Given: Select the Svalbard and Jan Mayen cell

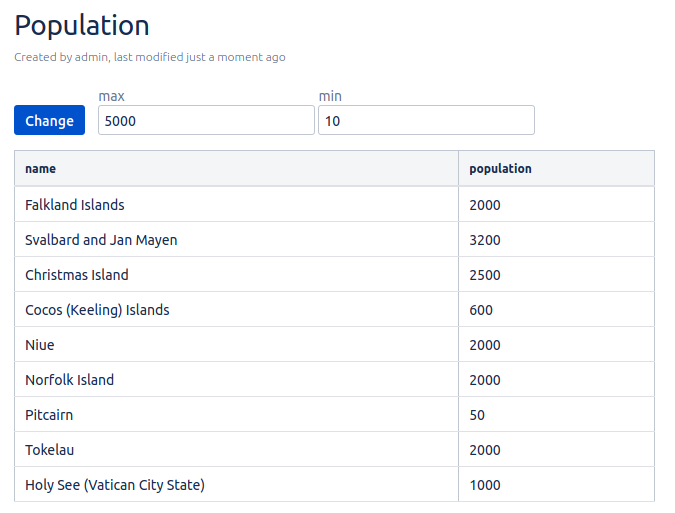Looking at the screenshot, I should (x=101, y=240).
